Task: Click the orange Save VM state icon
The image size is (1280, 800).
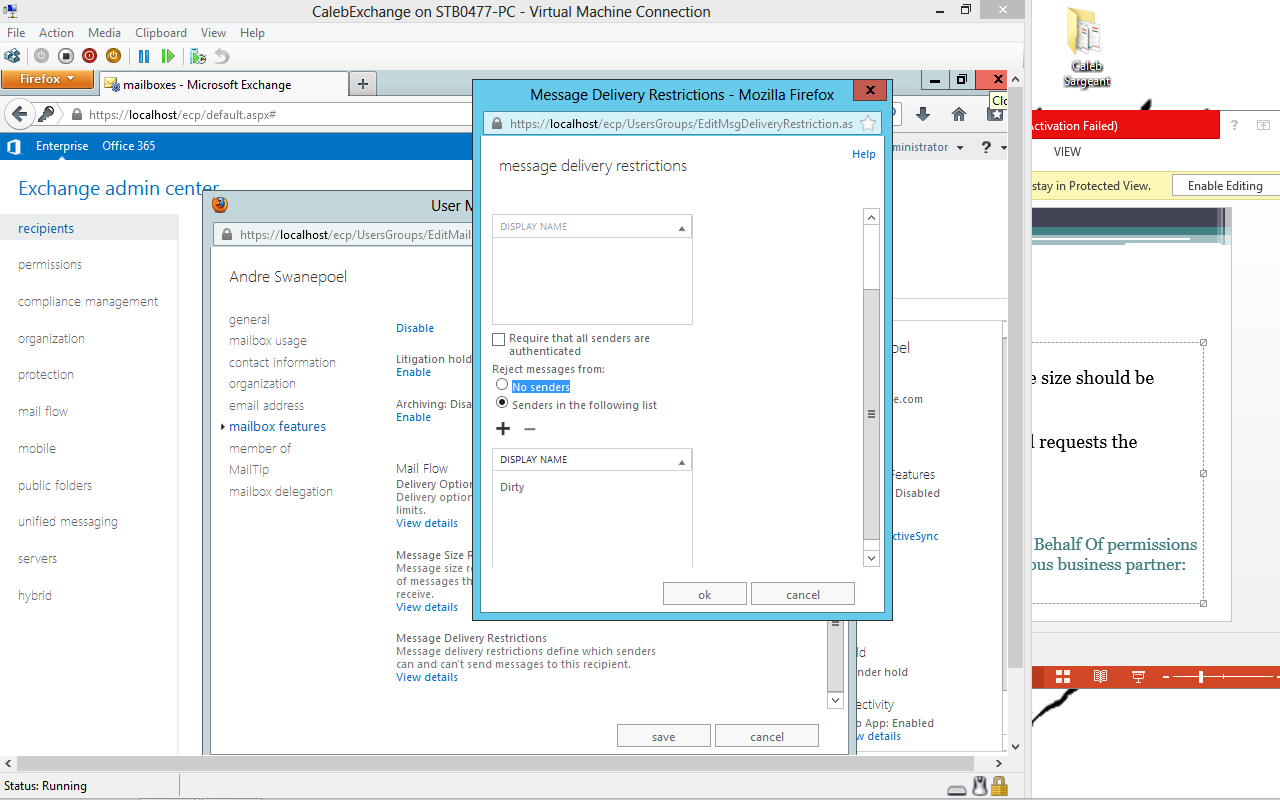Action: pyautogui.click(x=113, y=56)
